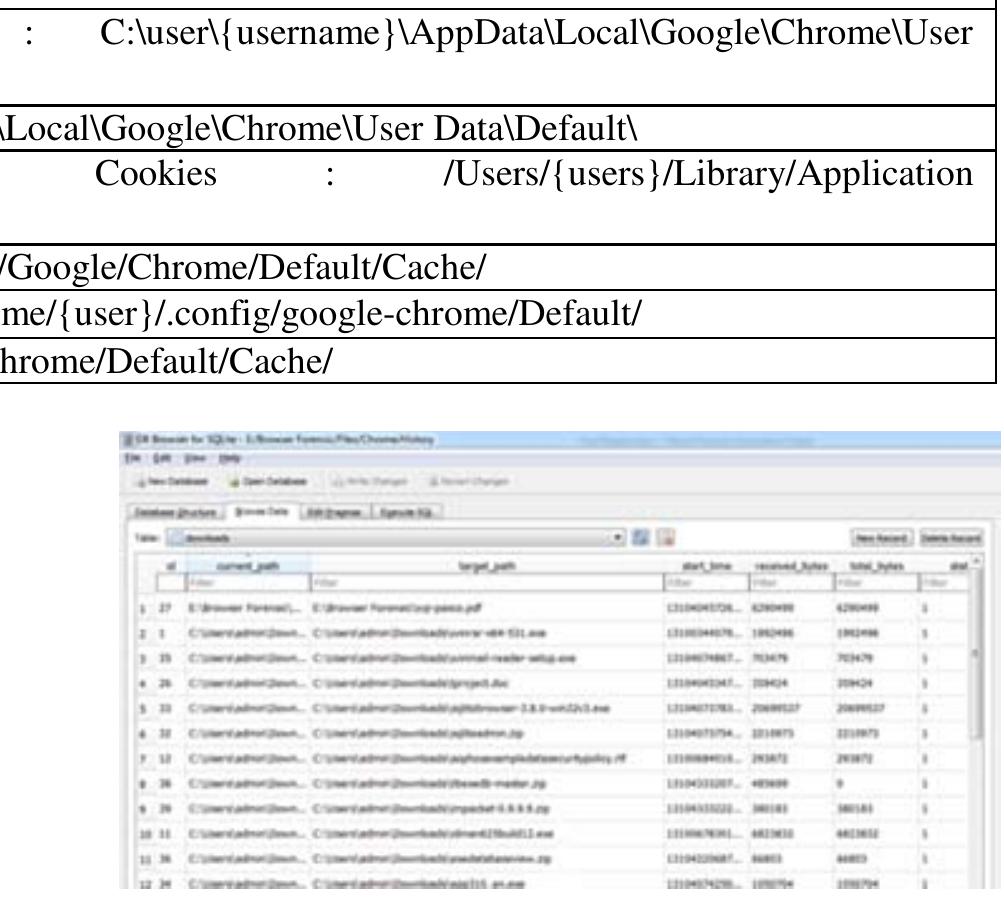Sort by the start_time column header
Screen dimensions: 1004x898
pos(707,566)
